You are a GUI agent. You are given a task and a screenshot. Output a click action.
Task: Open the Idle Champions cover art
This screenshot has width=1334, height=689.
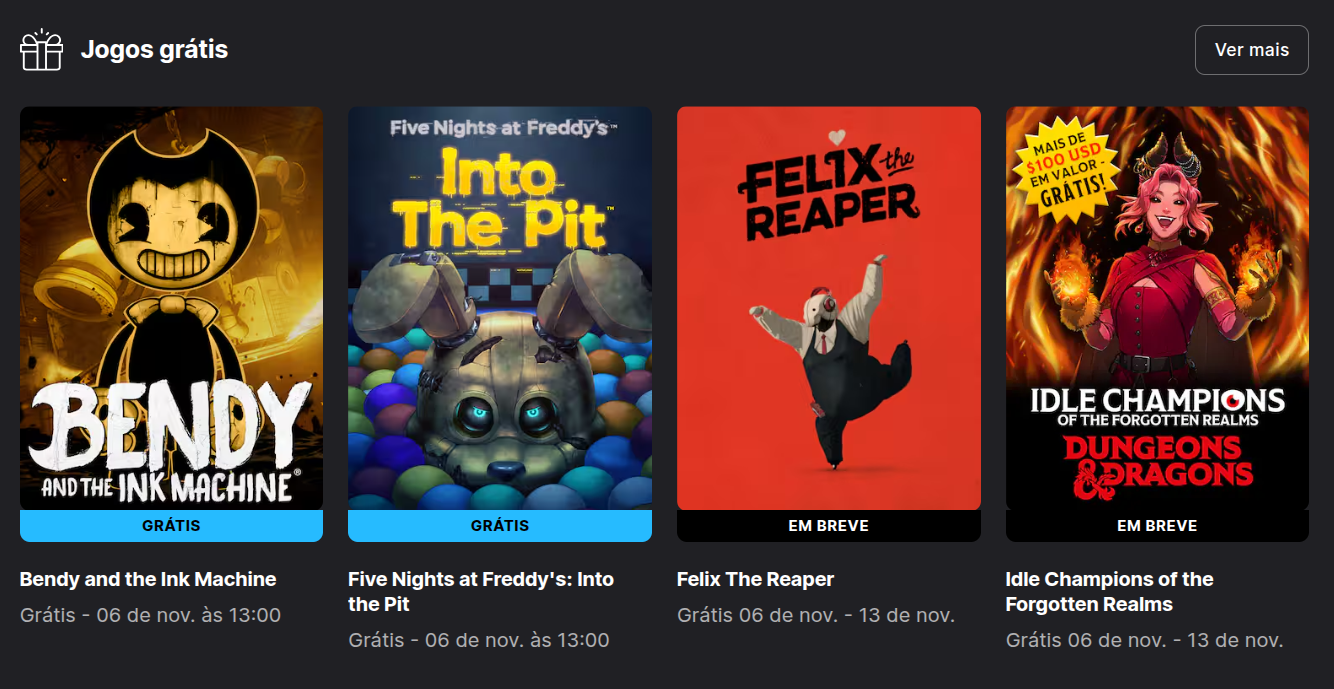pyautogui.click(x=1157, y=308)
